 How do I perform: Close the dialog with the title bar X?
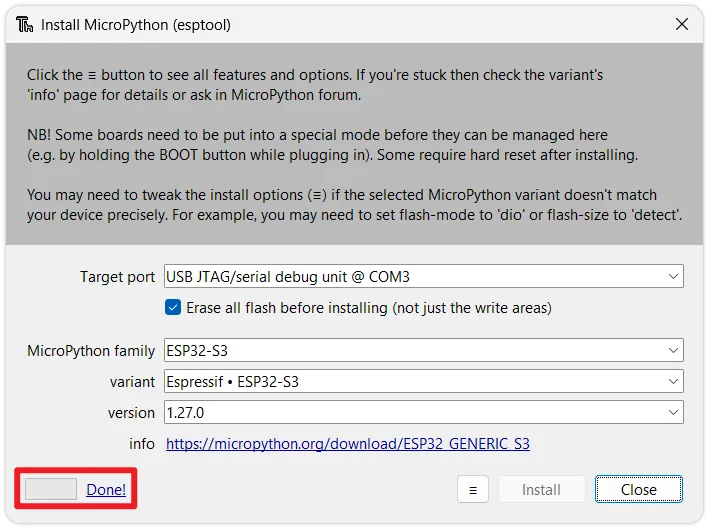[x=681, y=24]
